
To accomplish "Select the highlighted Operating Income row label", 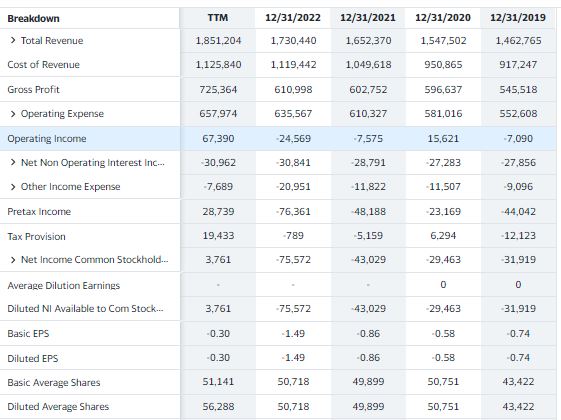I will pos(47,138).
